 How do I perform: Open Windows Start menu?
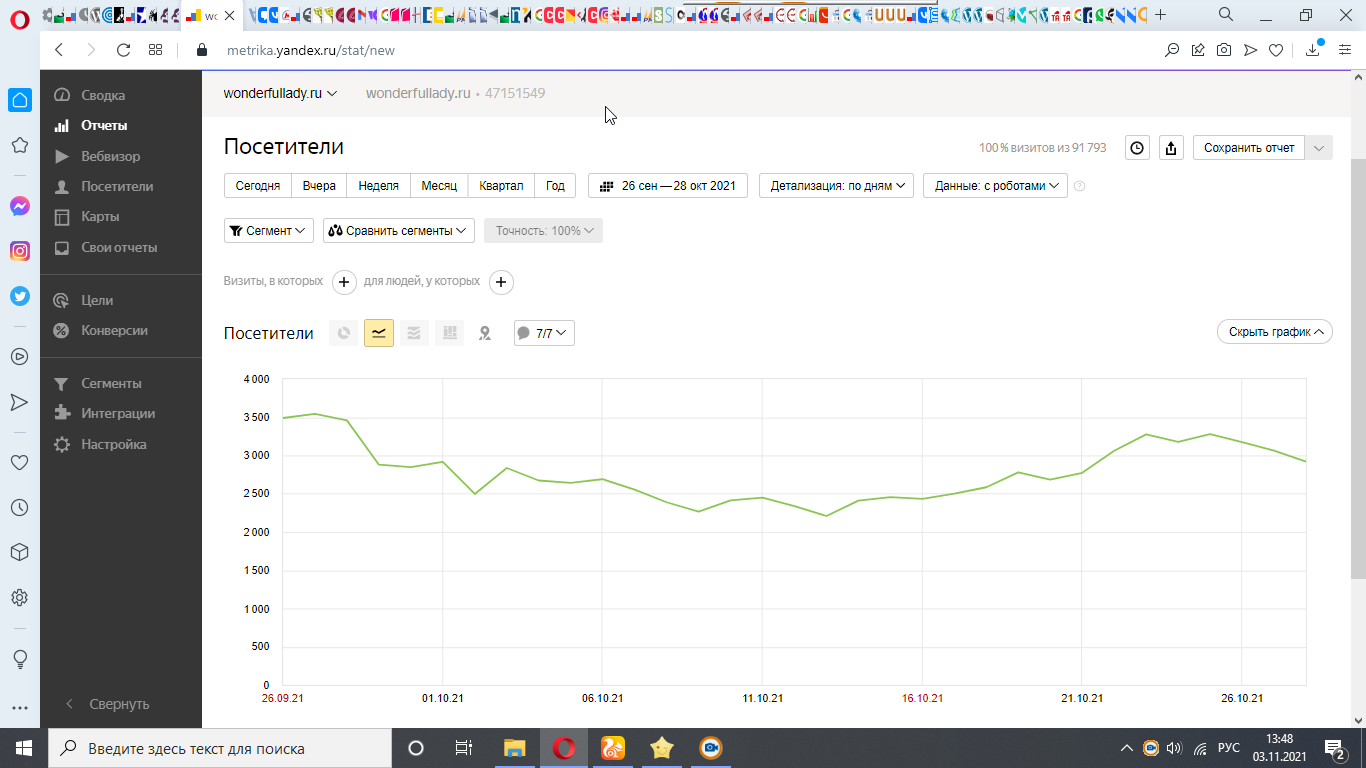coord(24,748)
